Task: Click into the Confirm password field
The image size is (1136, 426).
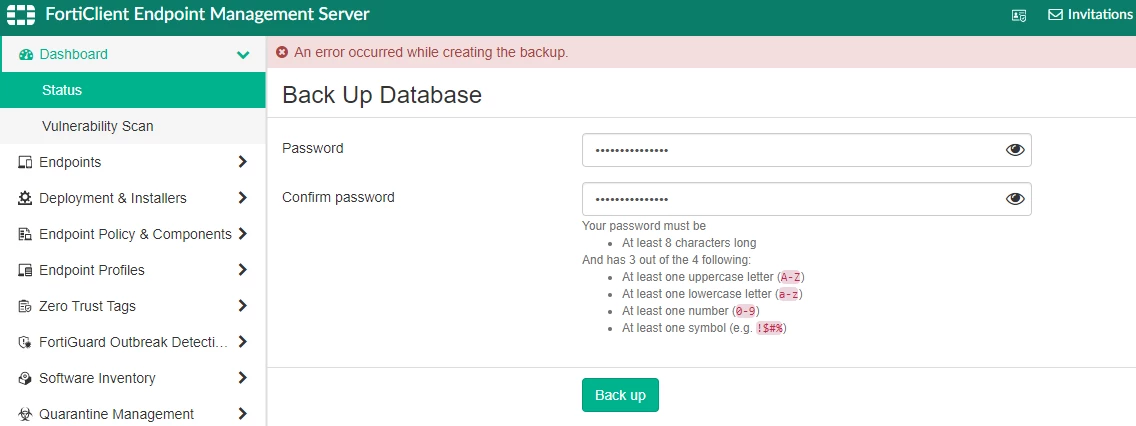Action: [x=806, y=199]
